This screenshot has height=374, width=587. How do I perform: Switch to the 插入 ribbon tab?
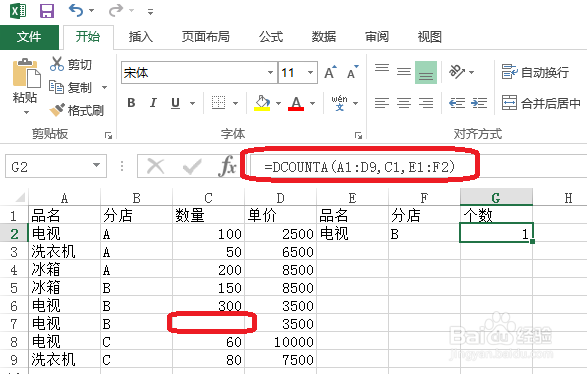(141, 37)
